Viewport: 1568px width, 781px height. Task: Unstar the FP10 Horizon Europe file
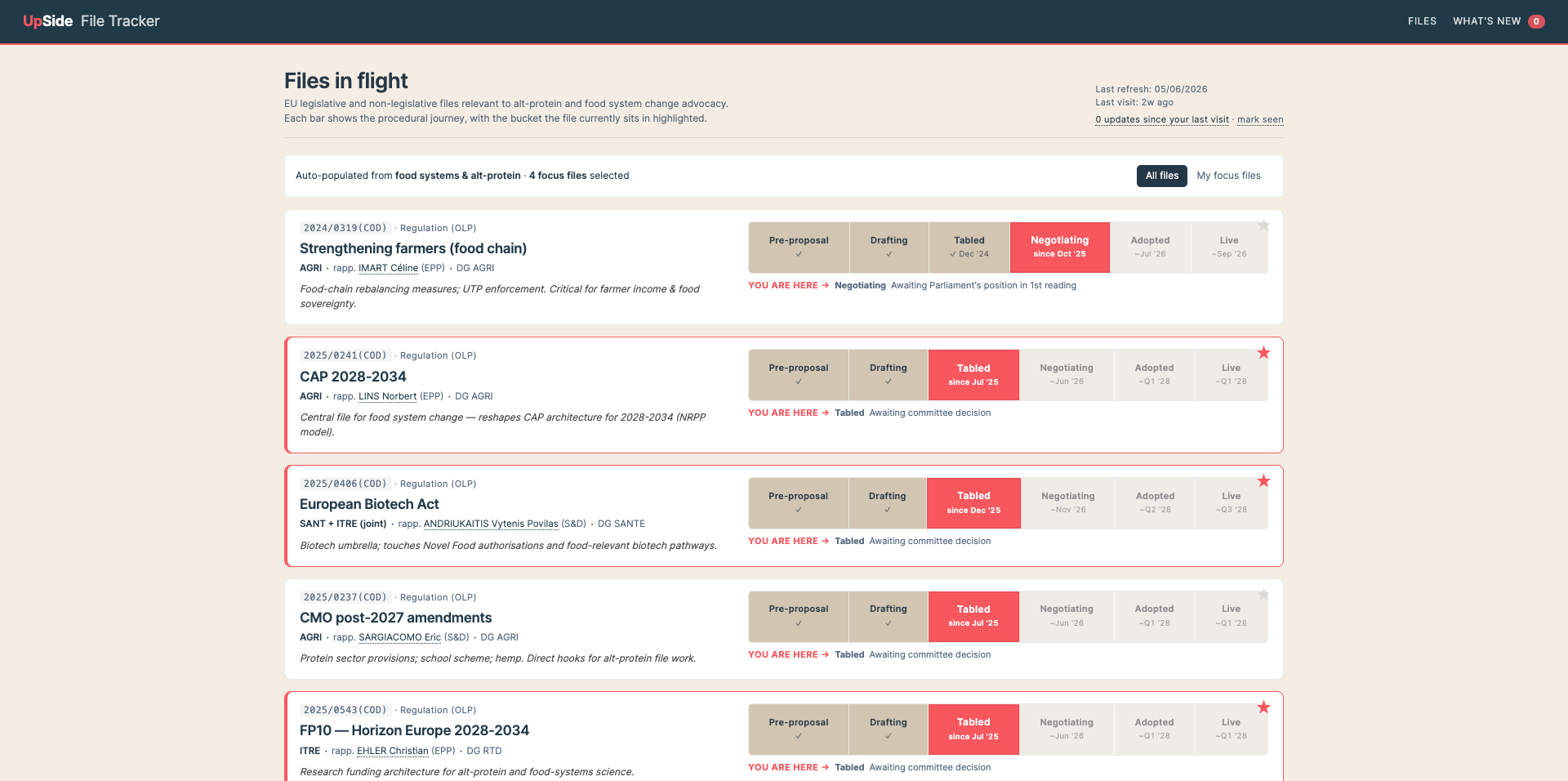coord(1263,707)
